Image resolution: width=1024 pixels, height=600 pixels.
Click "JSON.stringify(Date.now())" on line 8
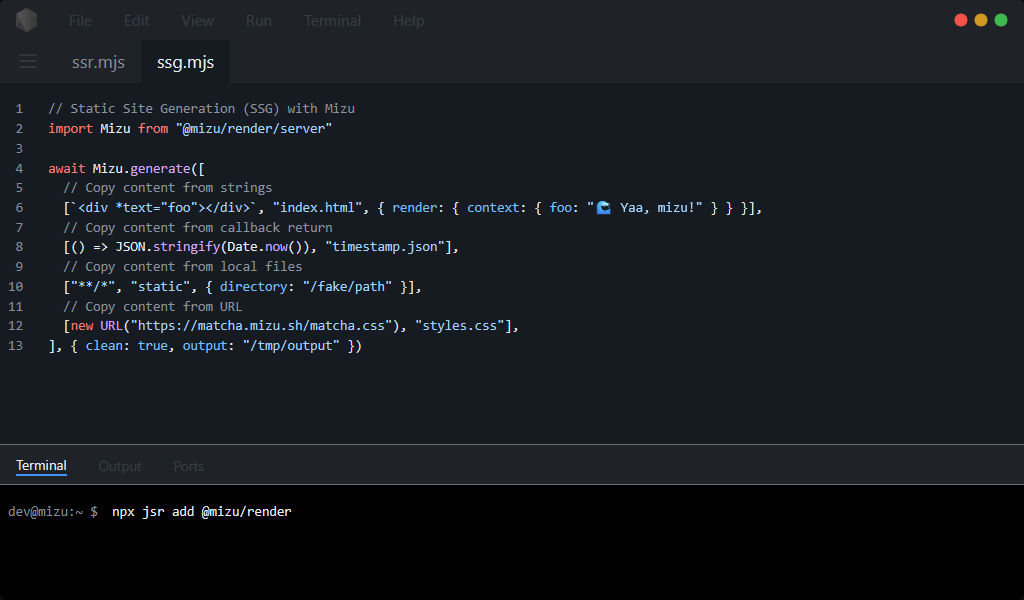click(214, 247)
